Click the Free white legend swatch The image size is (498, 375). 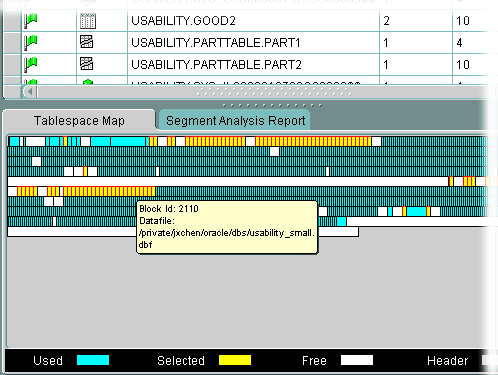[x=357, y=360]
